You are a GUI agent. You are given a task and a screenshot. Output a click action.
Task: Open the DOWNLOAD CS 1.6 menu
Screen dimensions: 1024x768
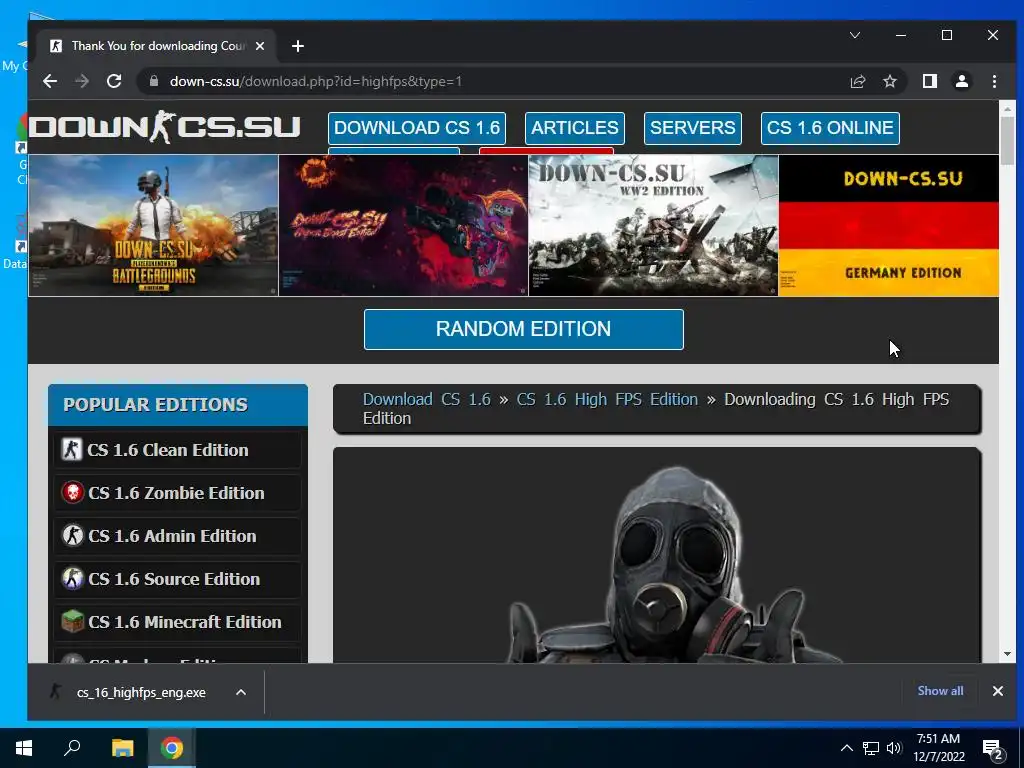(x=417, y=128)
